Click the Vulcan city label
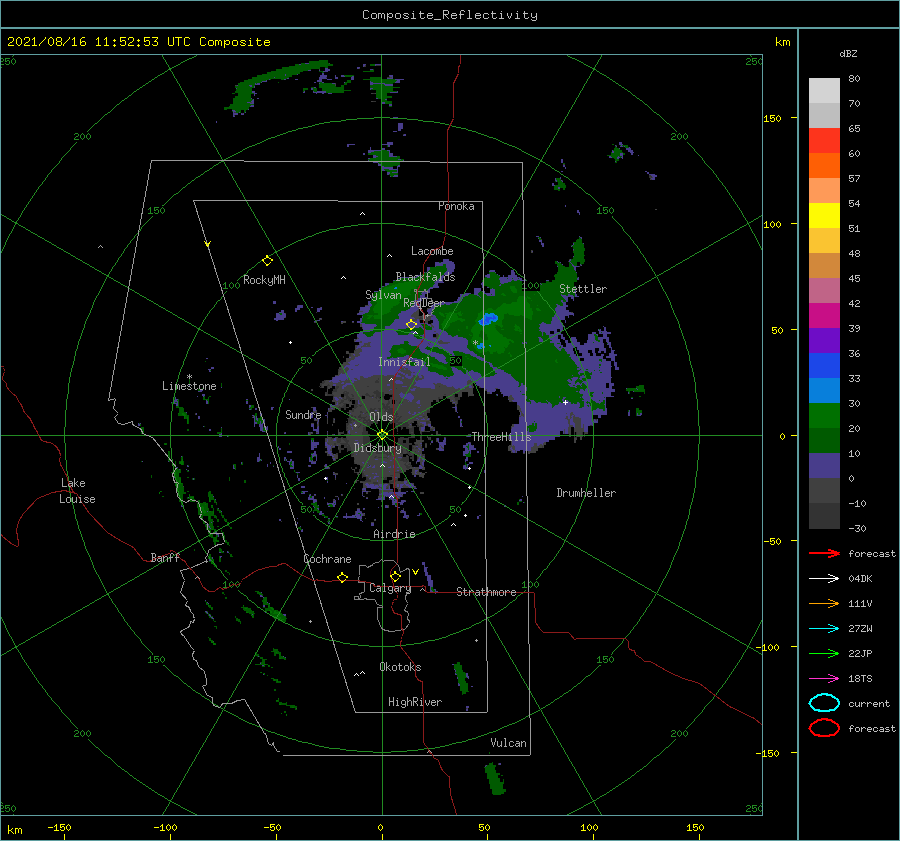 509,743
